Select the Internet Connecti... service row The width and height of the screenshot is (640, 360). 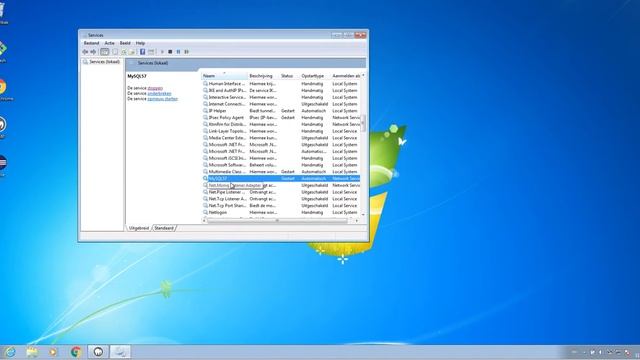click(281, 104)
